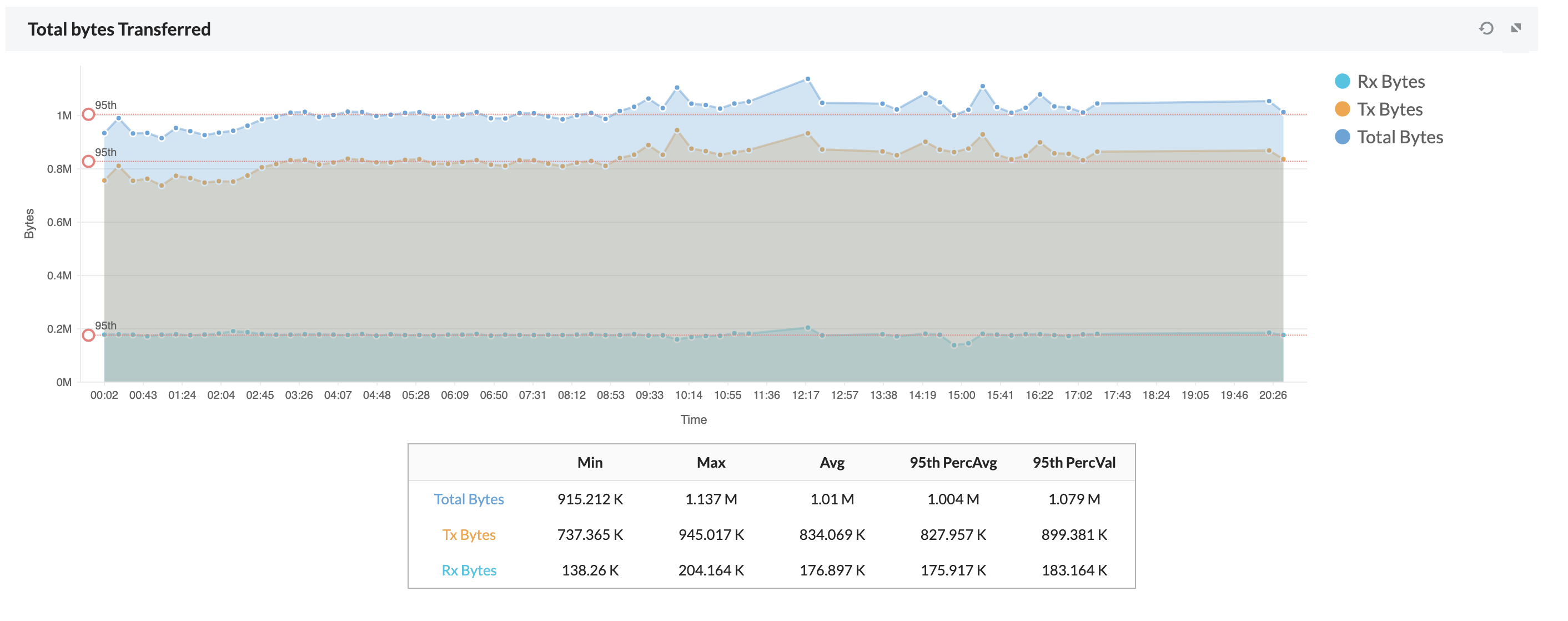The image size is (1568, 621).
Task: Click the 95th PercAvg column header
Action: (x=954, y=462)
